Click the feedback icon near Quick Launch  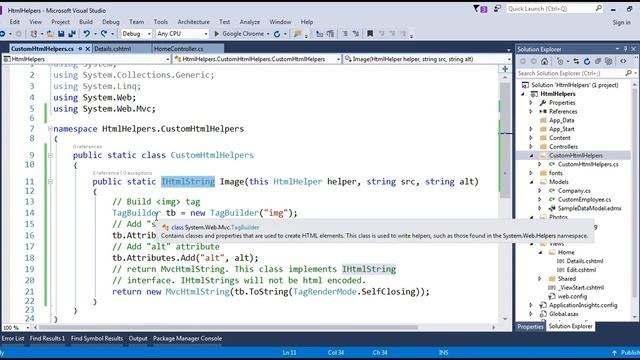[497, 8]
